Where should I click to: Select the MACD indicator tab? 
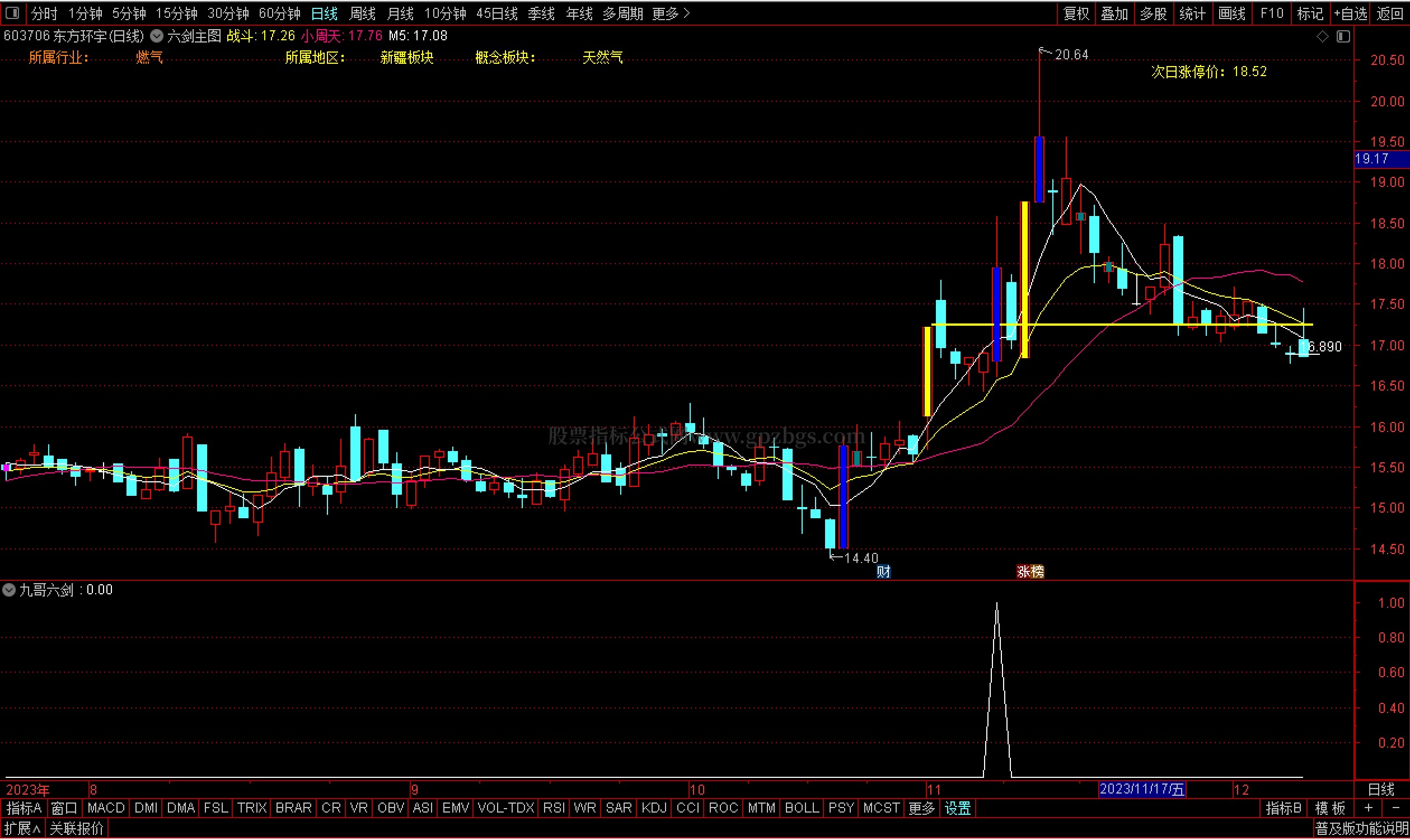tap(106, 809)
